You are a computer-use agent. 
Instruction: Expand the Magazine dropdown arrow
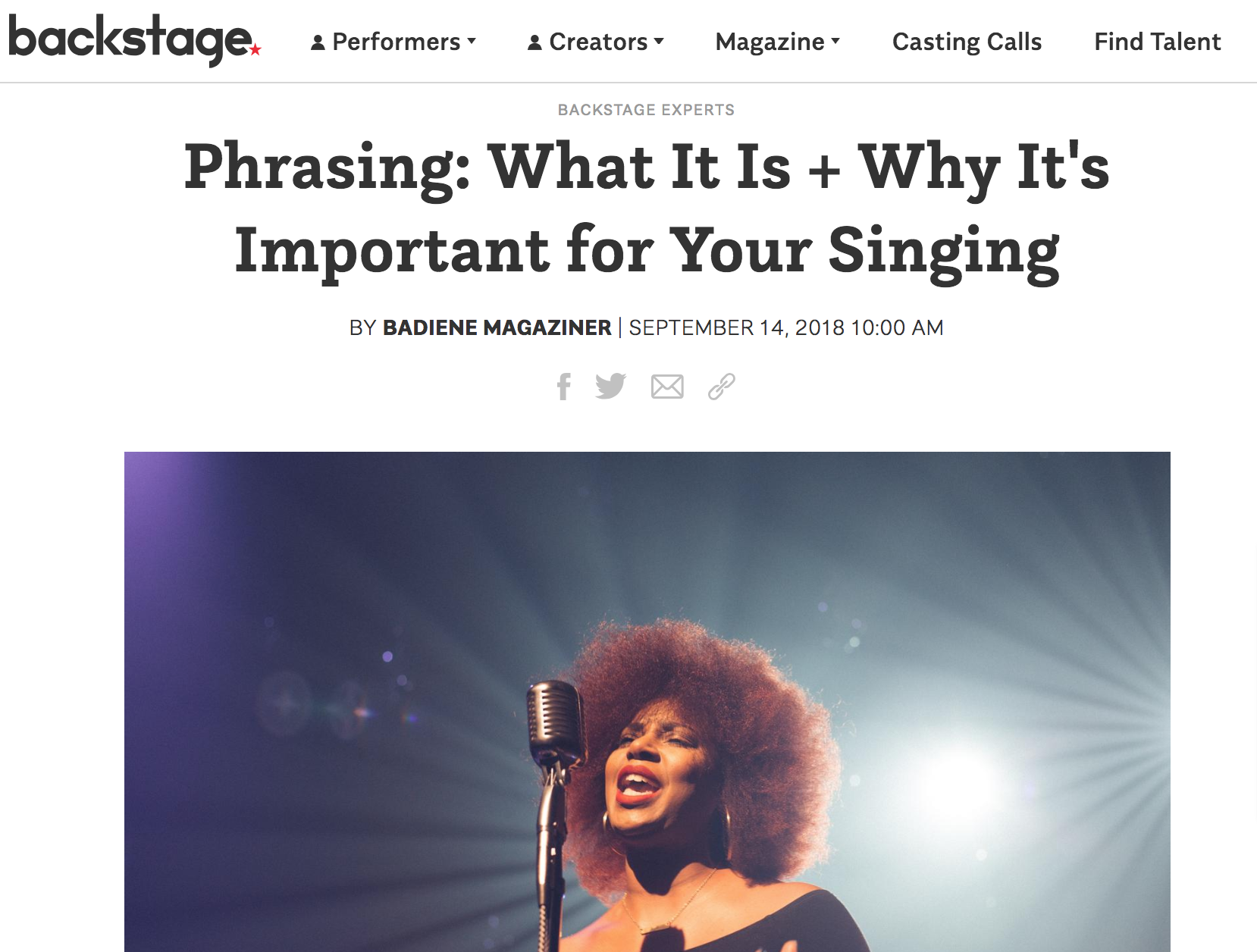(835, 41)
